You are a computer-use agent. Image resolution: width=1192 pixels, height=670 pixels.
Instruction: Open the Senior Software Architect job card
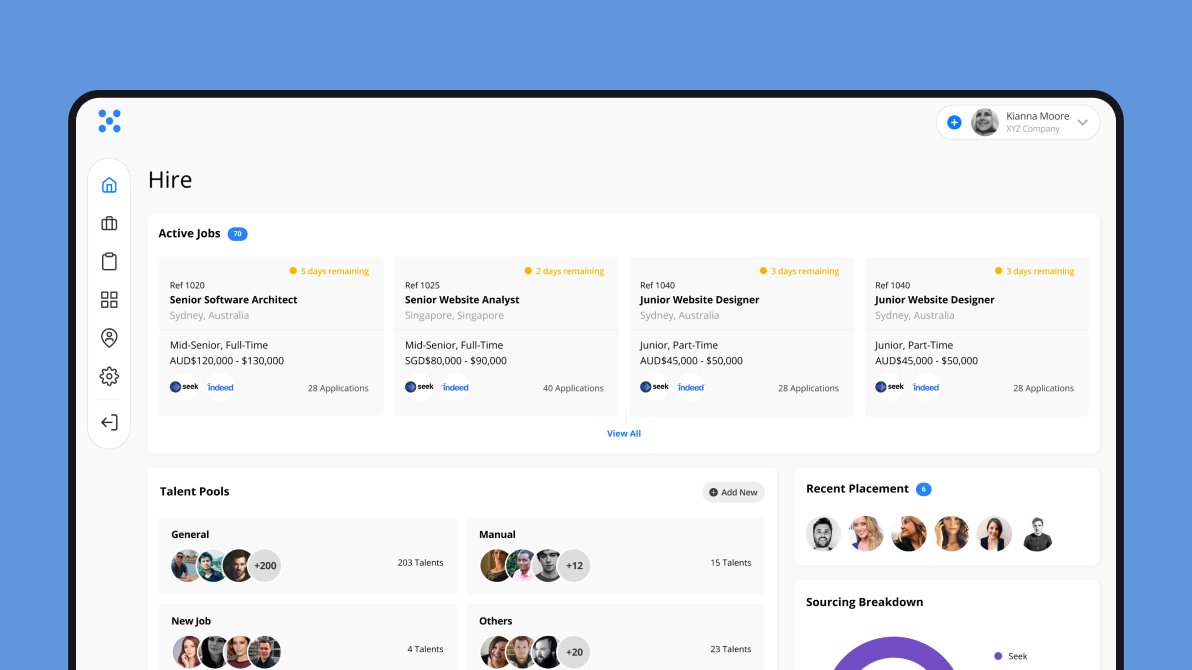tap(271, 336)
